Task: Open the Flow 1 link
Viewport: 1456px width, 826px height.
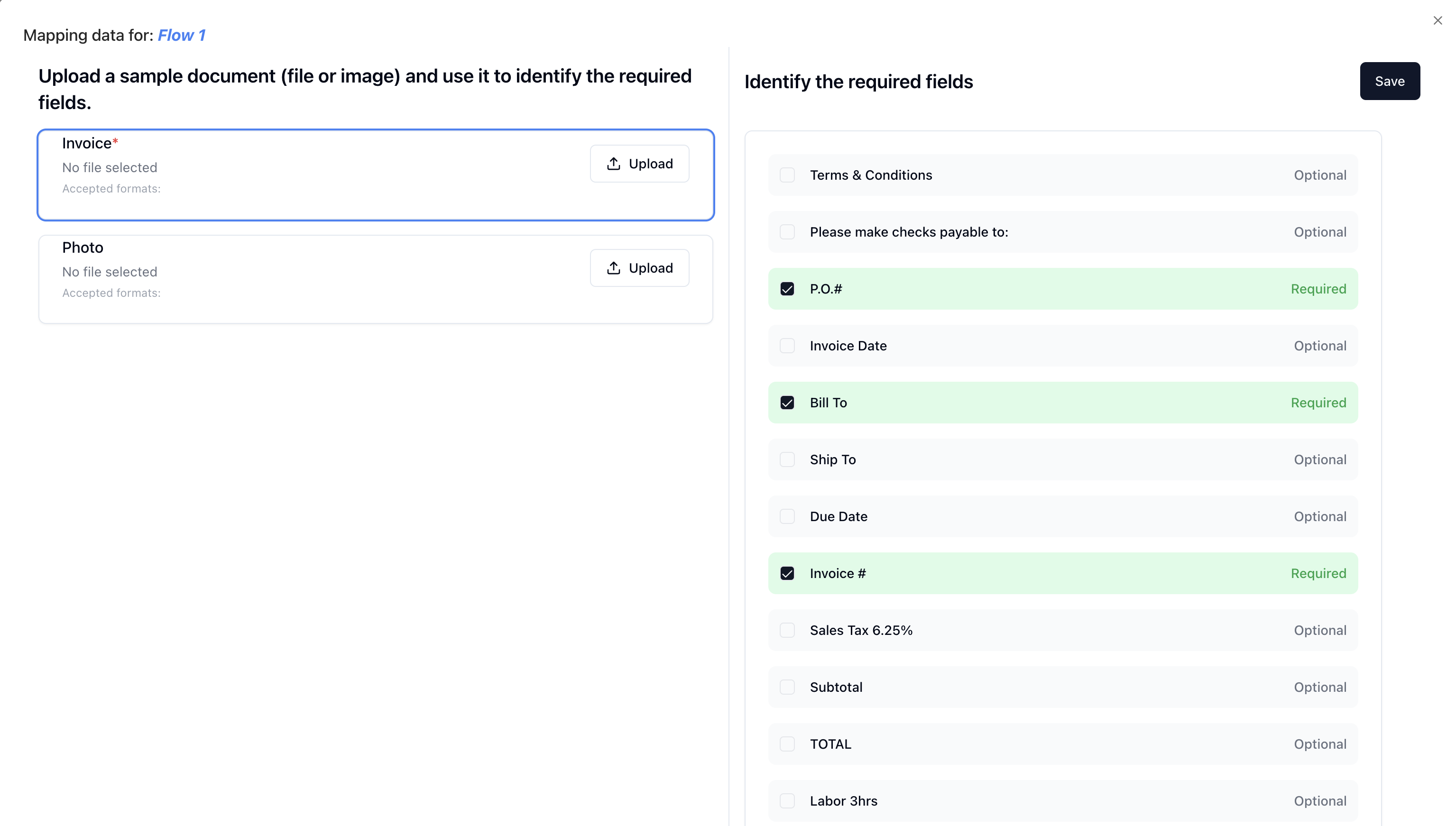Action: coord(181,35)
